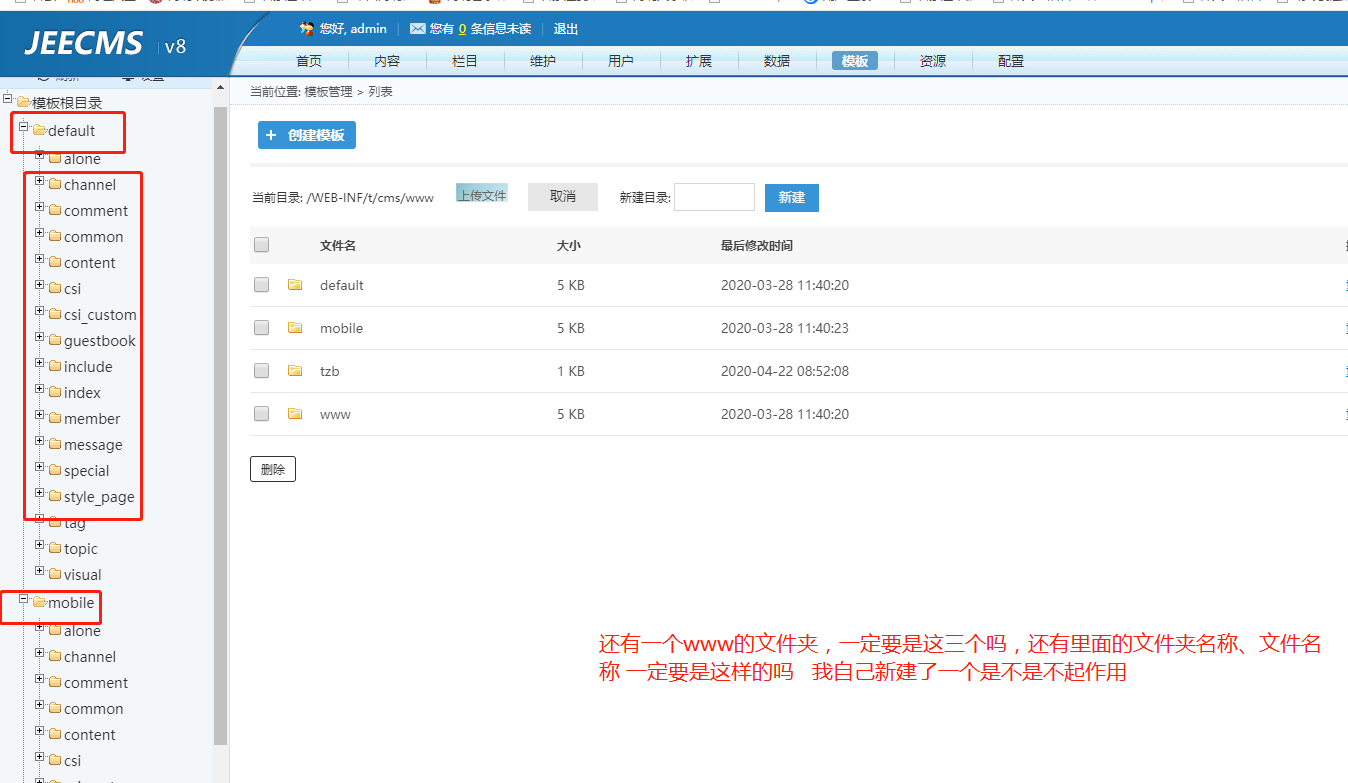Click the mail envelope icon in header
This screenshot has height=783, width=1348.
tap(417, 29)
